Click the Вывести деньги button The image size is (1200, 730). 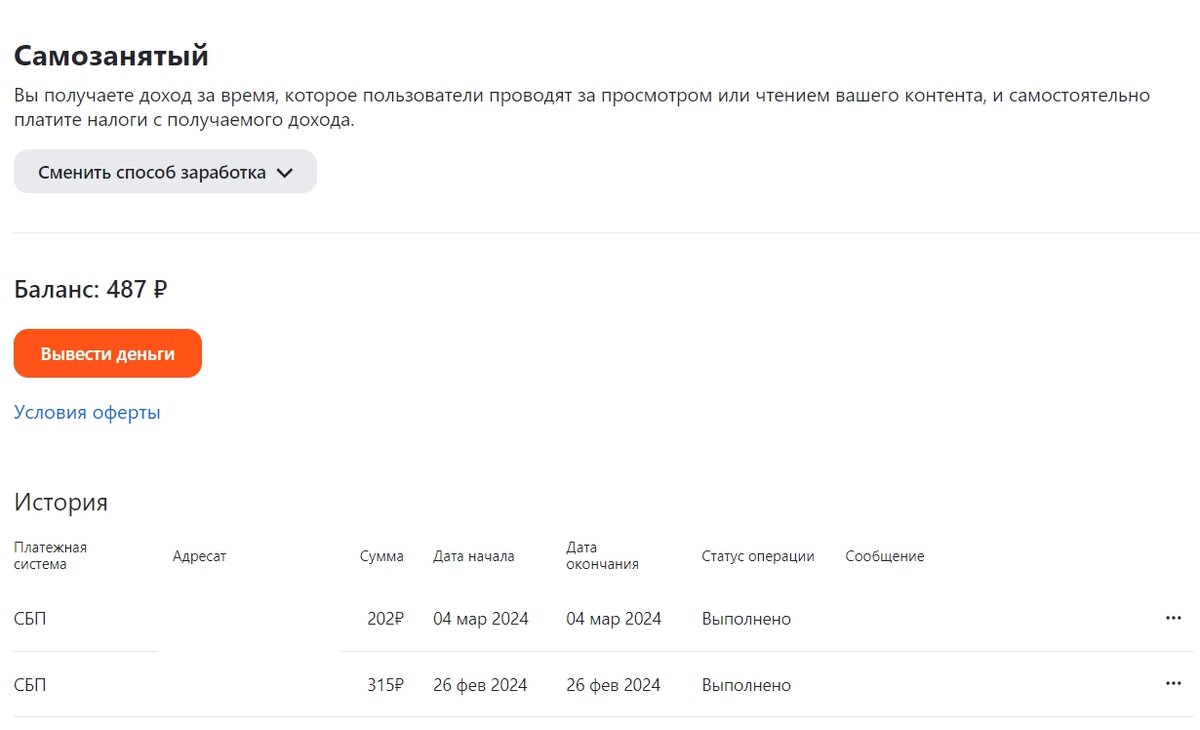(x=107, y=353)
